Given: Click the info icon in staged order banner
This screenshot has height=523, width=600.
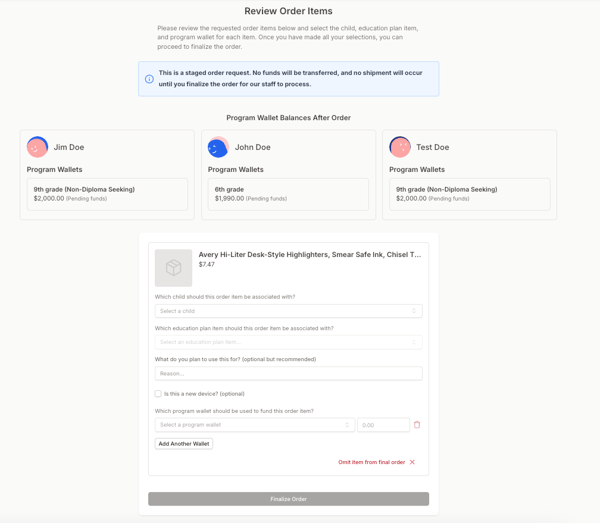Looking at the screenshot, I should tap(149, 79).
